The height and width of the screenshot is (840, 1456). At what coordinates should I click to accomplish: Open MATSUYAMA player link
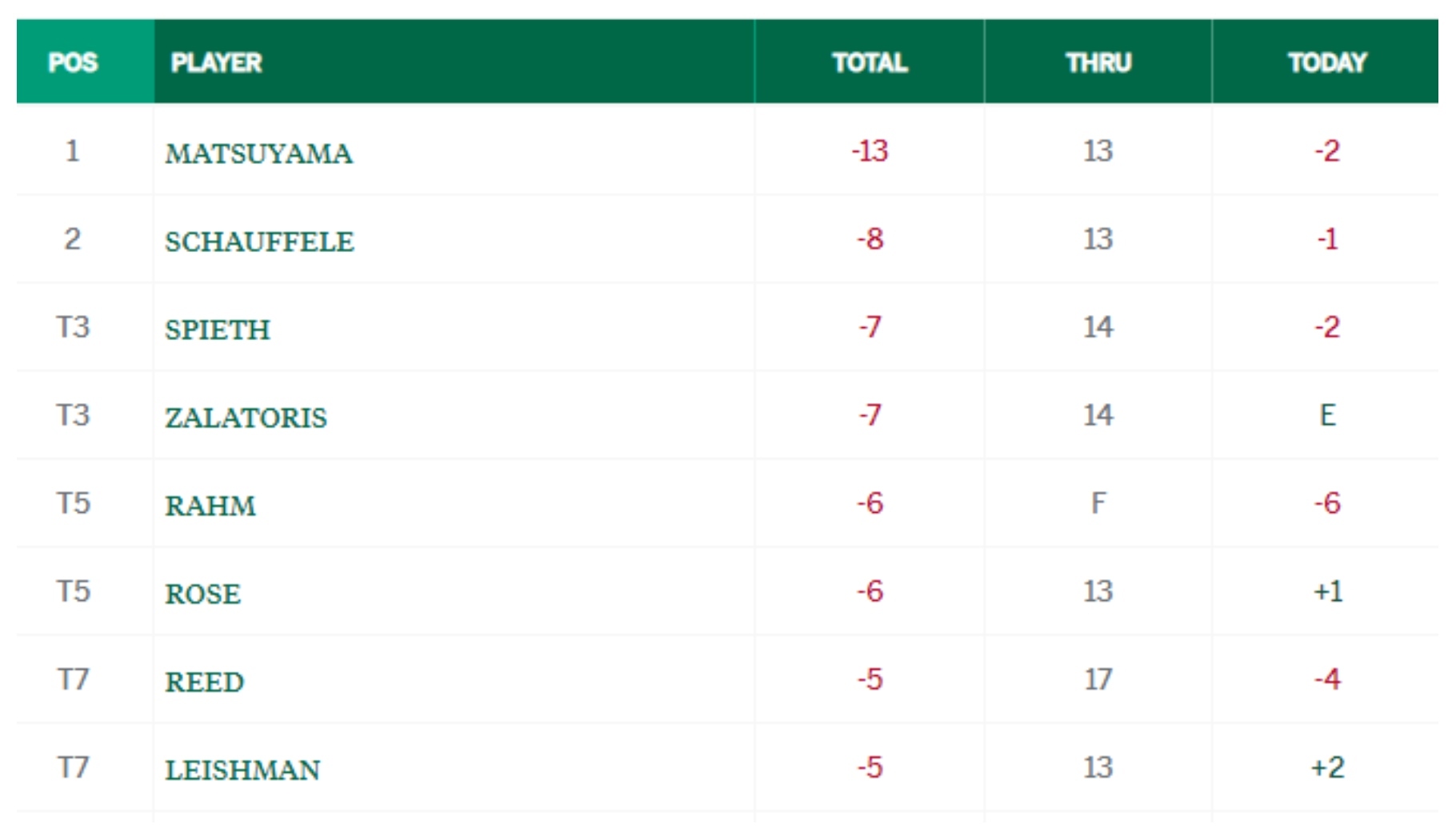coord(258,153)
